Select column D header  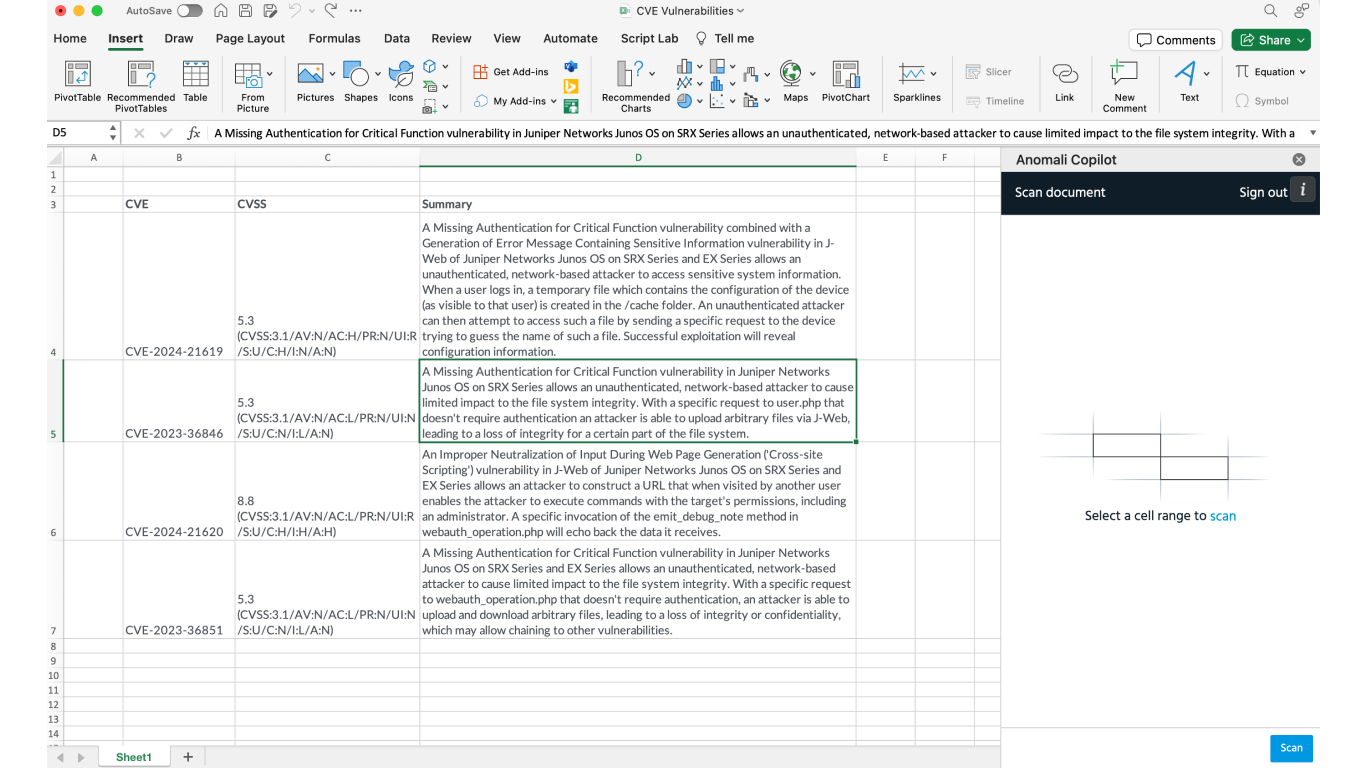(638, 157)
